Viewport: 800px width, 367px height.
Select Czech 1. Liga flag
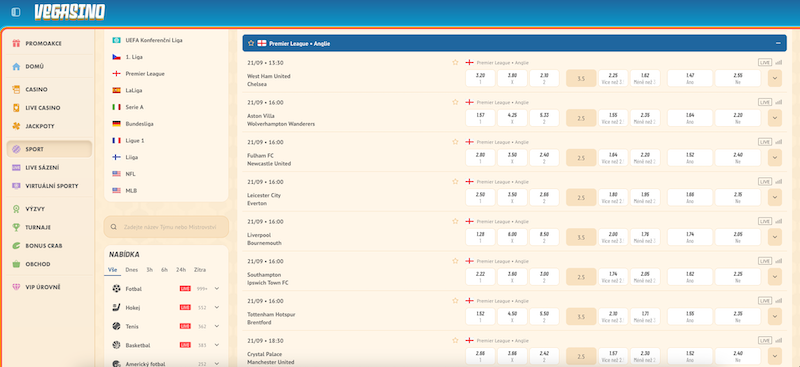click(x=116, y=57)
